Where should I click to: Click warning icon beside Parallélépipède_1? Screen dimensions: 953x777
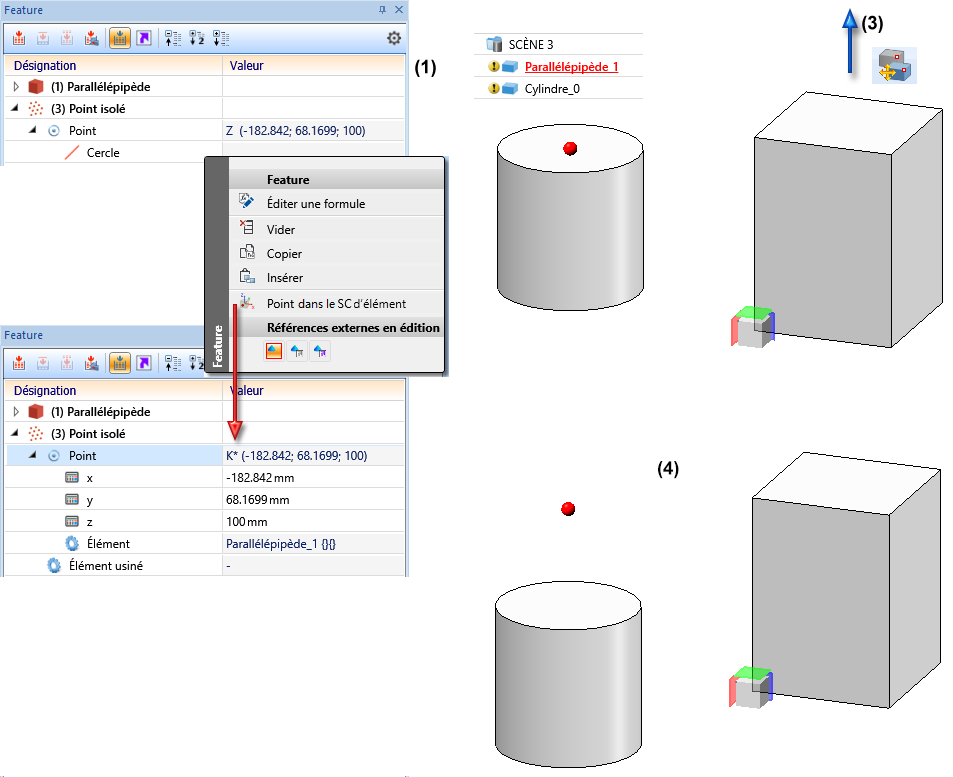[x=494, y=67]
